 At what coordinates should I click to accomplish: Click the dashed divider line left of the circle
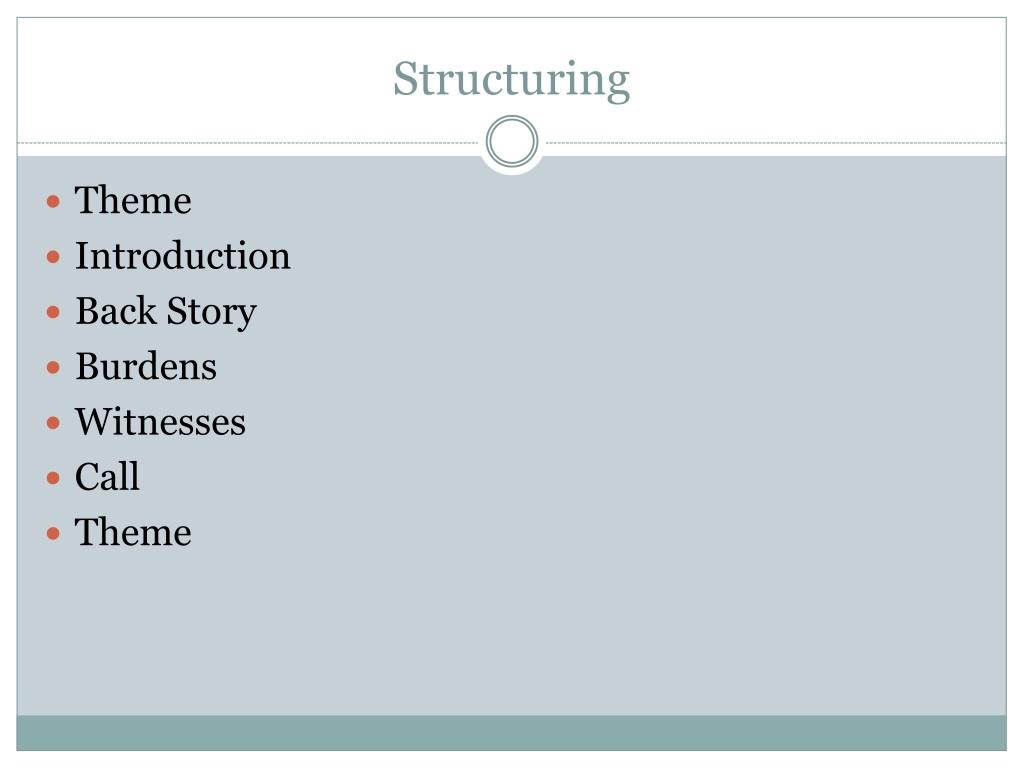point(248,142)
